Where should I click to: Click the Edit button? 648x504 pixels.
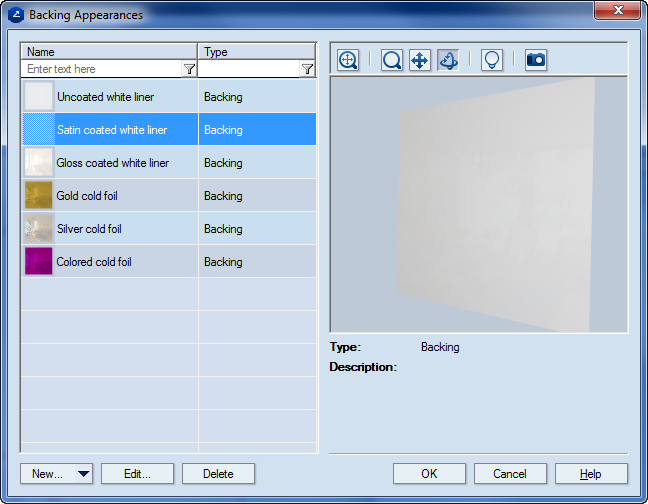click(x=137, y=474)
